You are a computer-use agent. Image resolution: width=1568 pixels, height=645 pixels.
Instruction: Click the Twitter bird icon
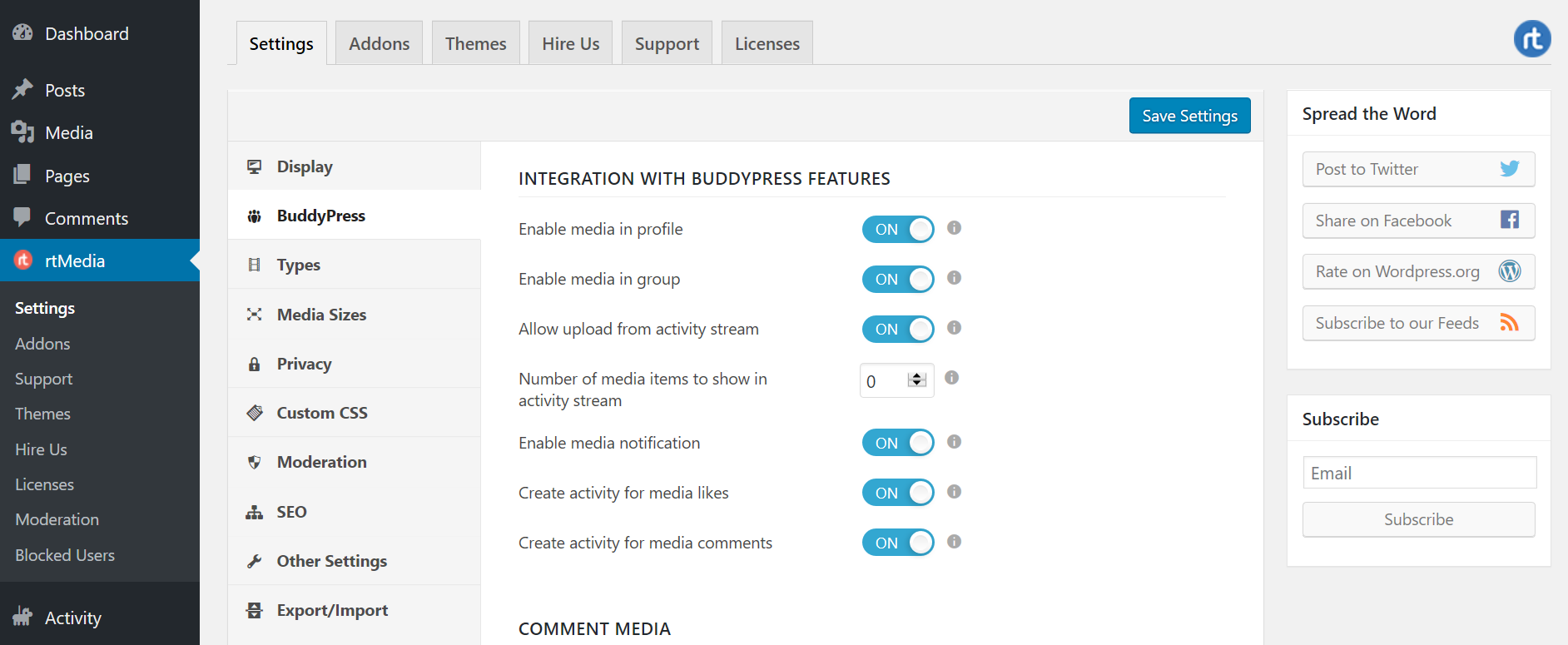[1510, 169]
